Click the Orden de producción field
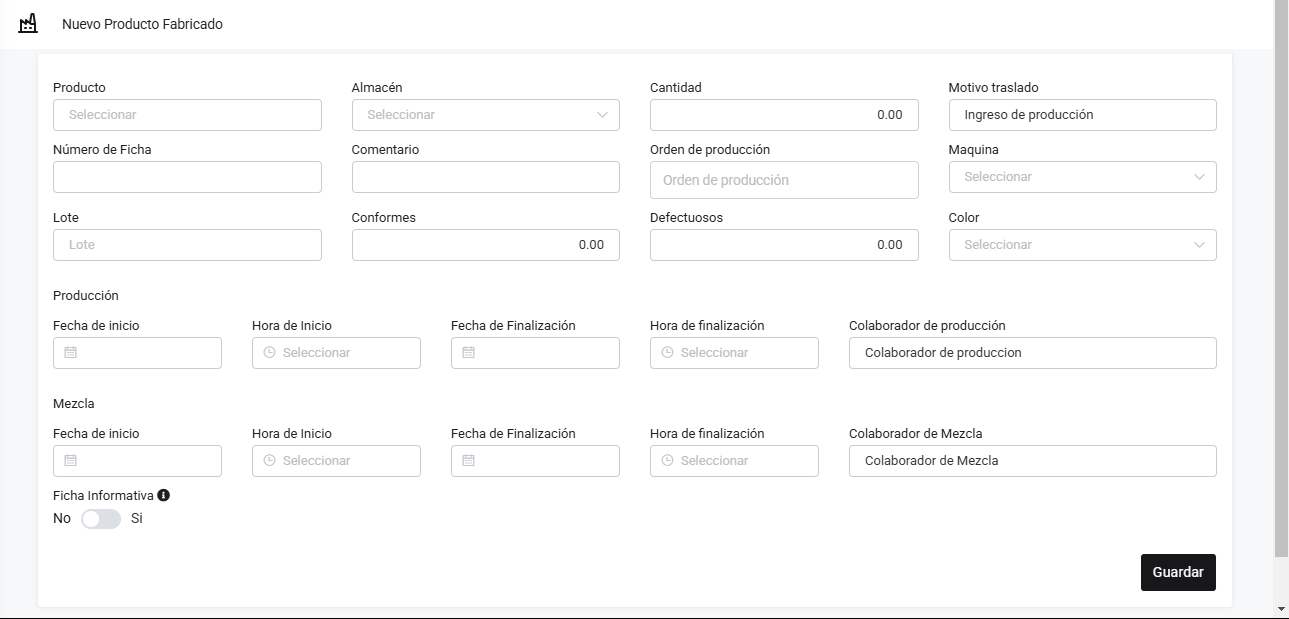 (783, 181)
